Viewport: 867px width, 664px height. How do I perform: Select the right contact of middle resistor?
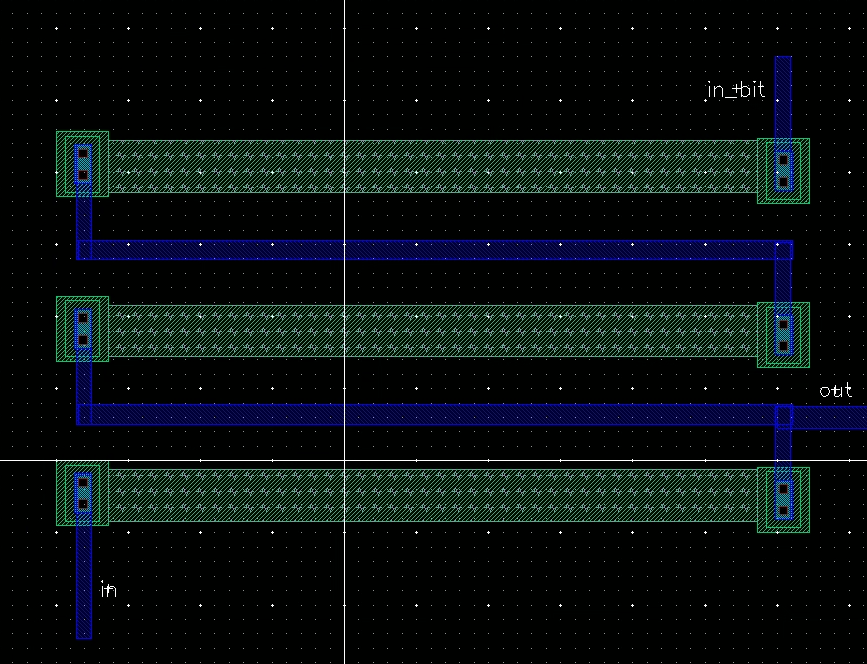[783, 335]
